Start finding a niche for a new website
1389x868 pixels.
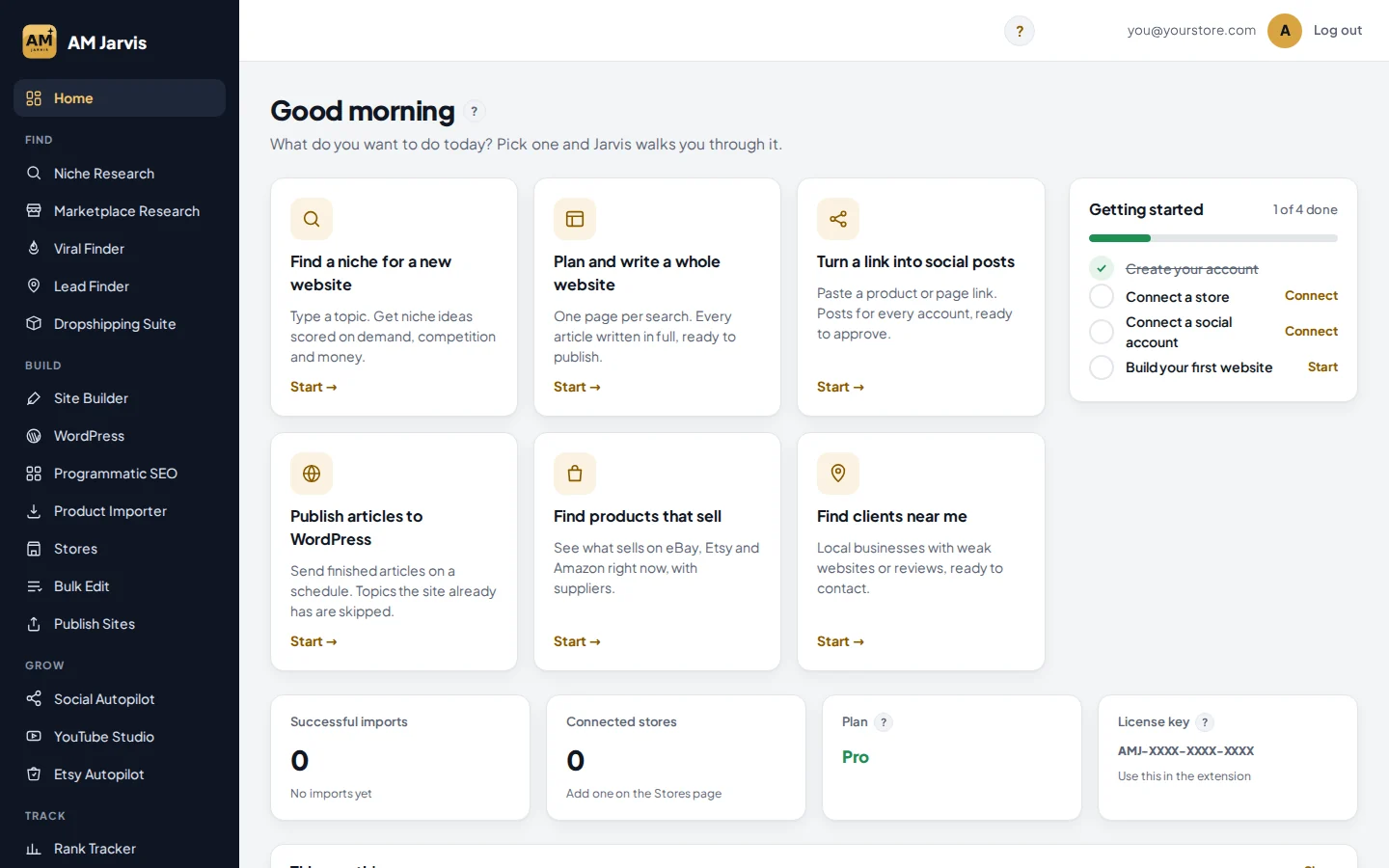313,387
